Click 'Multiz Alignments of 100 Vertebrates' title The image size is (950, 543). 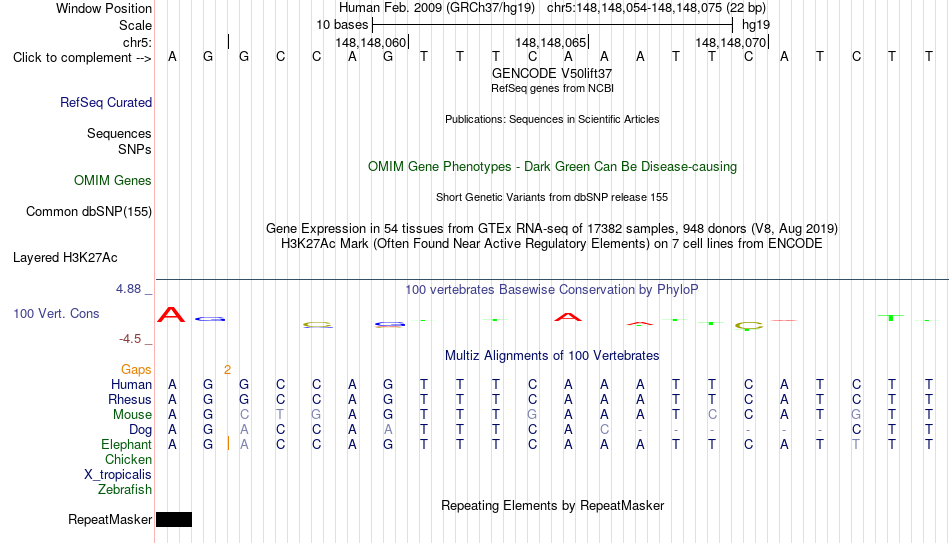click(x=552, y=356)
